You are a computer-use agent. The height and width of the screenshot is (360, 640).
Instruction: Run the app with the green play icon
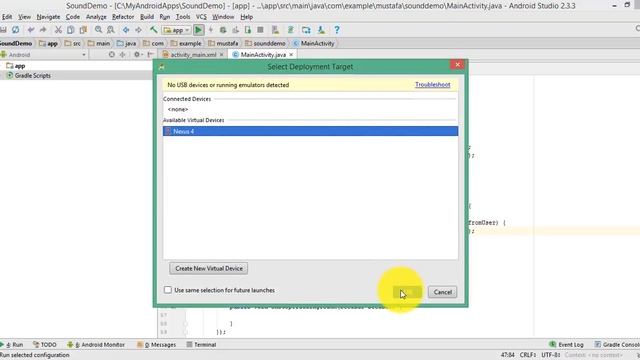198,30
